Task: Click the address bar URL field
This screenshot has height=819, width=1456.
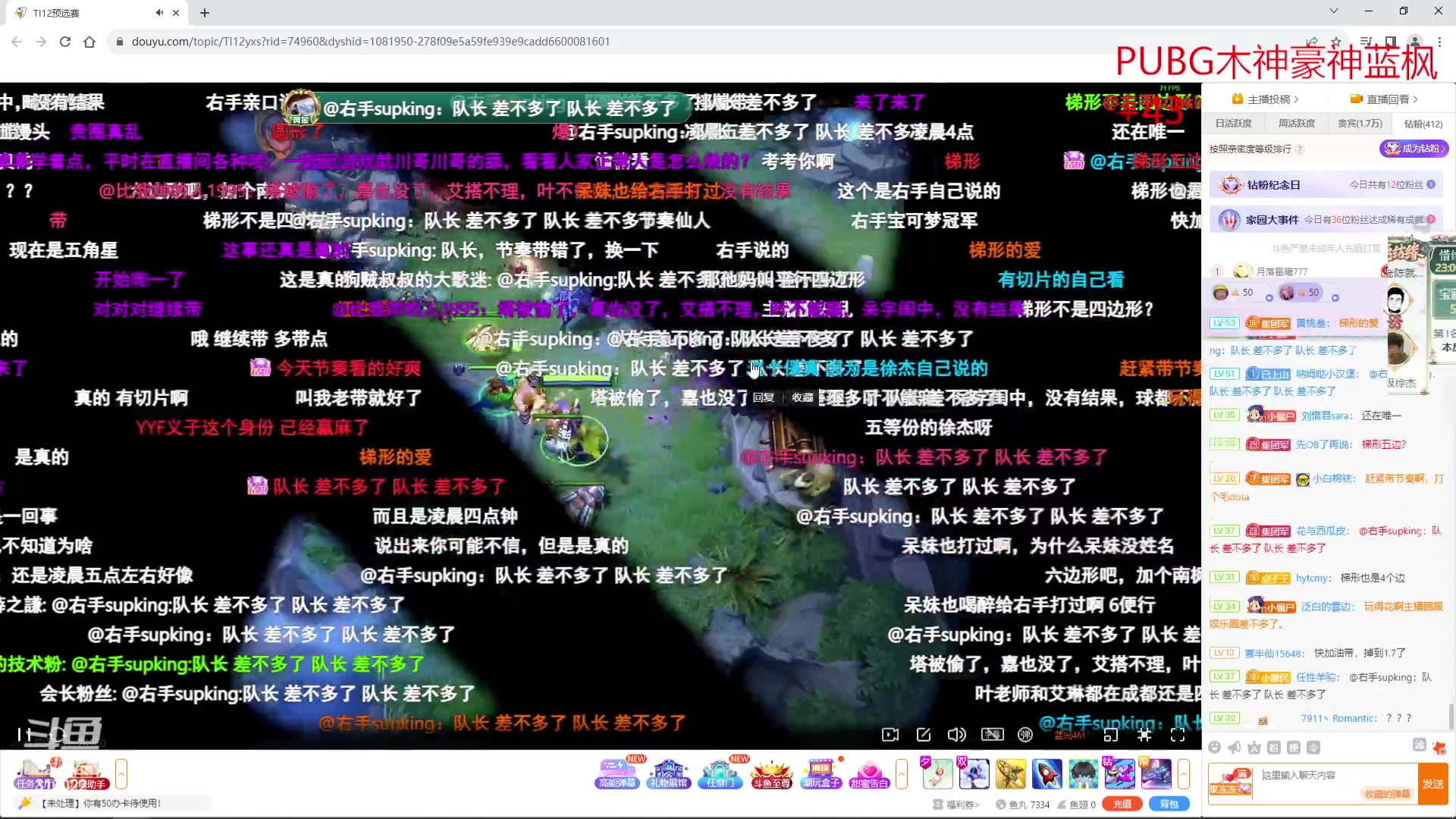Action: pyautogui.click(x=705, y=42)
